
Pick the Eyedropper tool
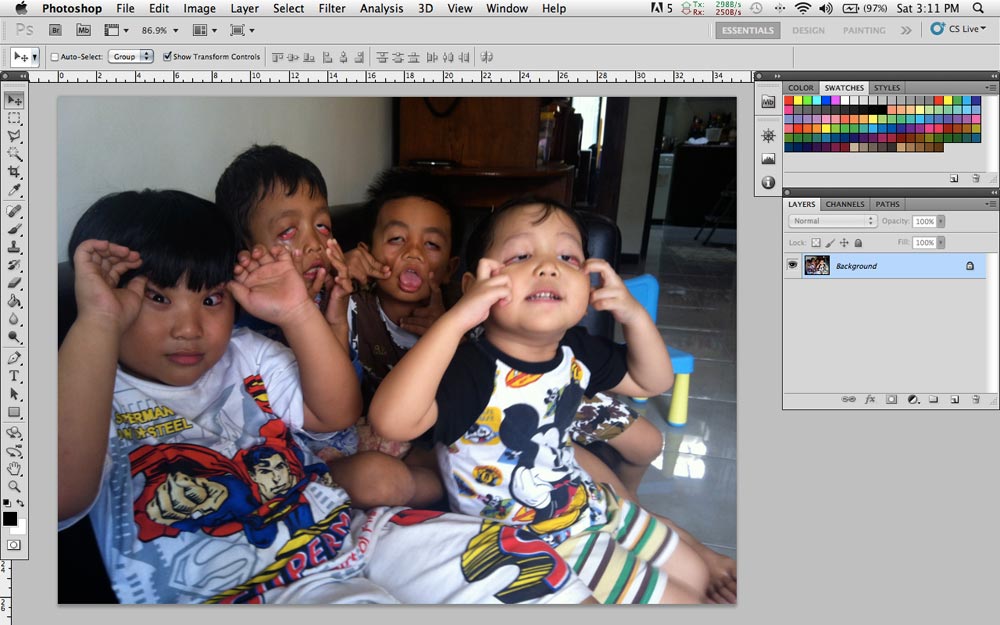coord(14,190)
